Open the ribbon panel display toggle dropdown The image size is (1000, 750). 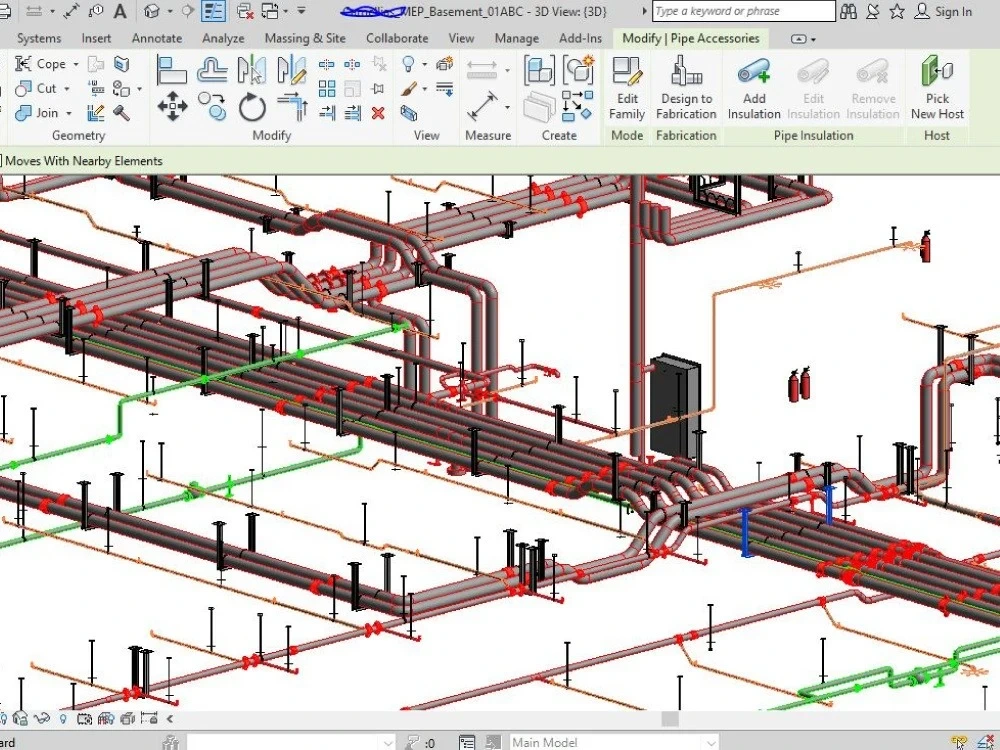click(x=803, y=39)
